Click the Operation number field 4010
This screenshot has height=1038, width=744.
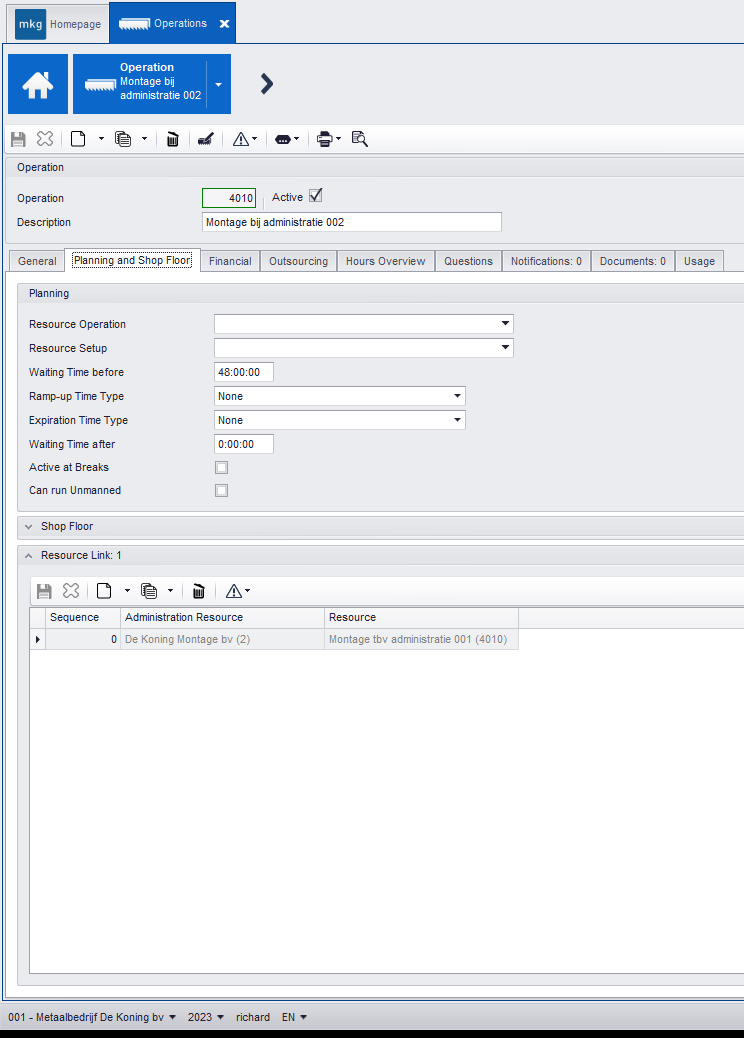229,198
